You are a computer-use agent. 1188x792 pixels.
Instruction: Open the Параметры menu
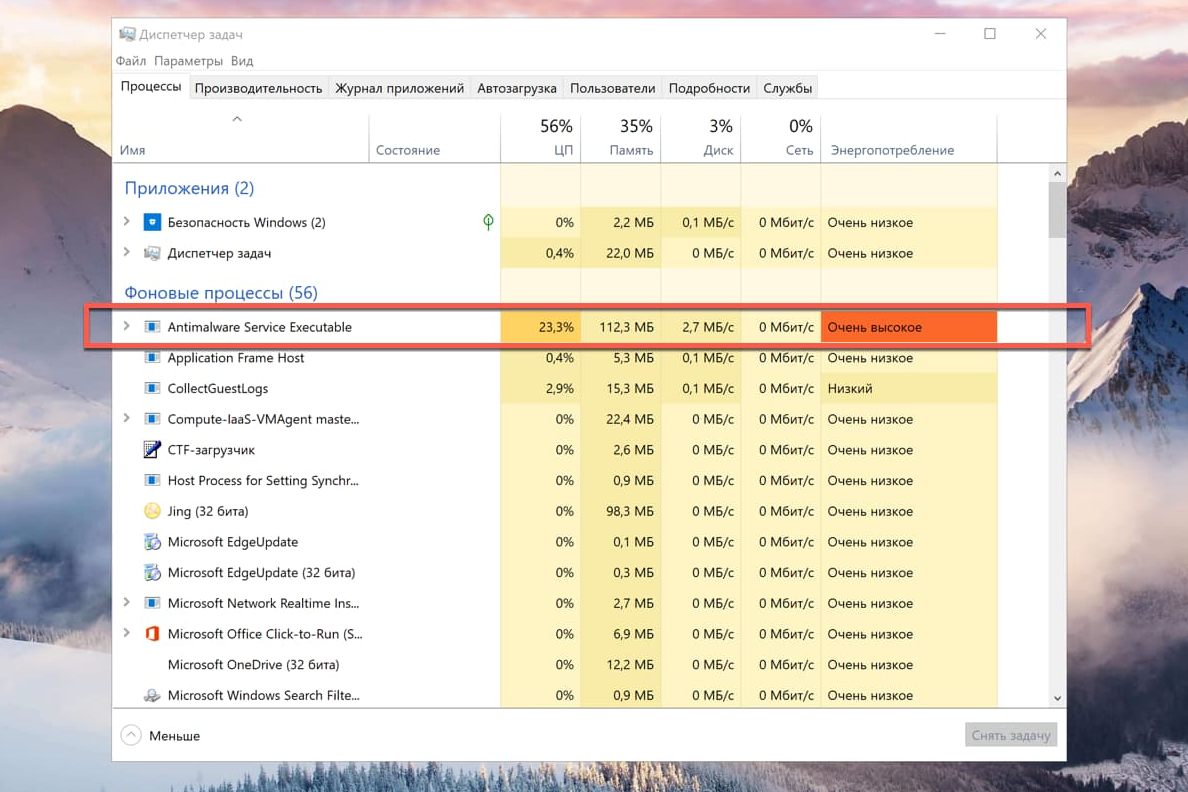188,61
